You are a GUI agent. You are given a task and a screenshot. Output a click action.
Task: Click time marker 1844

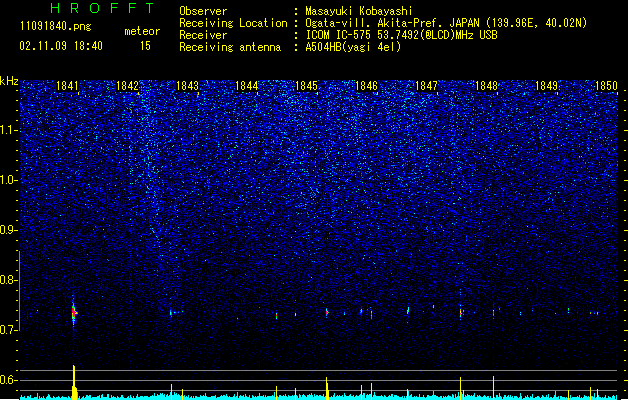pos(246,86)
